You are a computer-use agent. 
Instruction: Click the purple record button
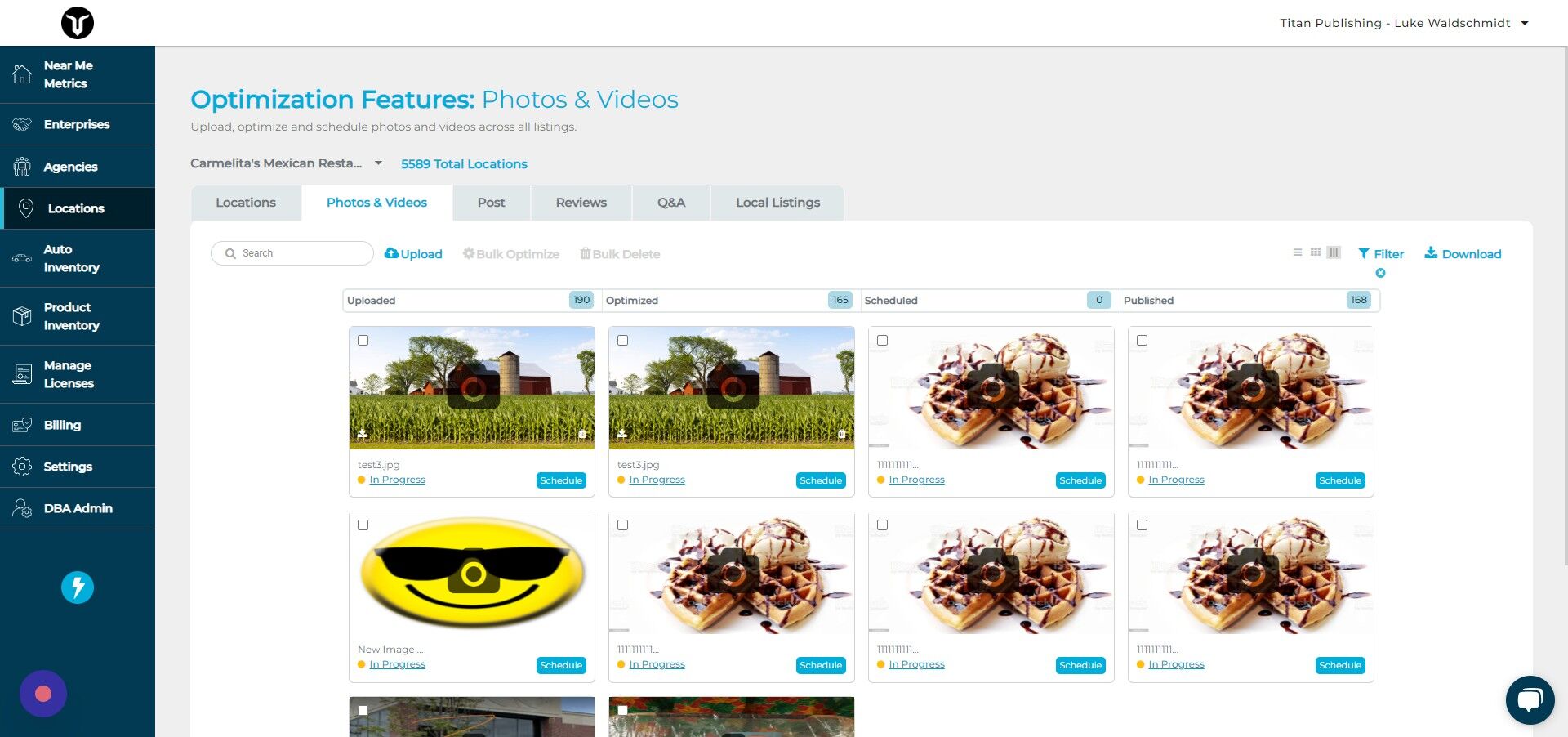click(x=43, y=694)
